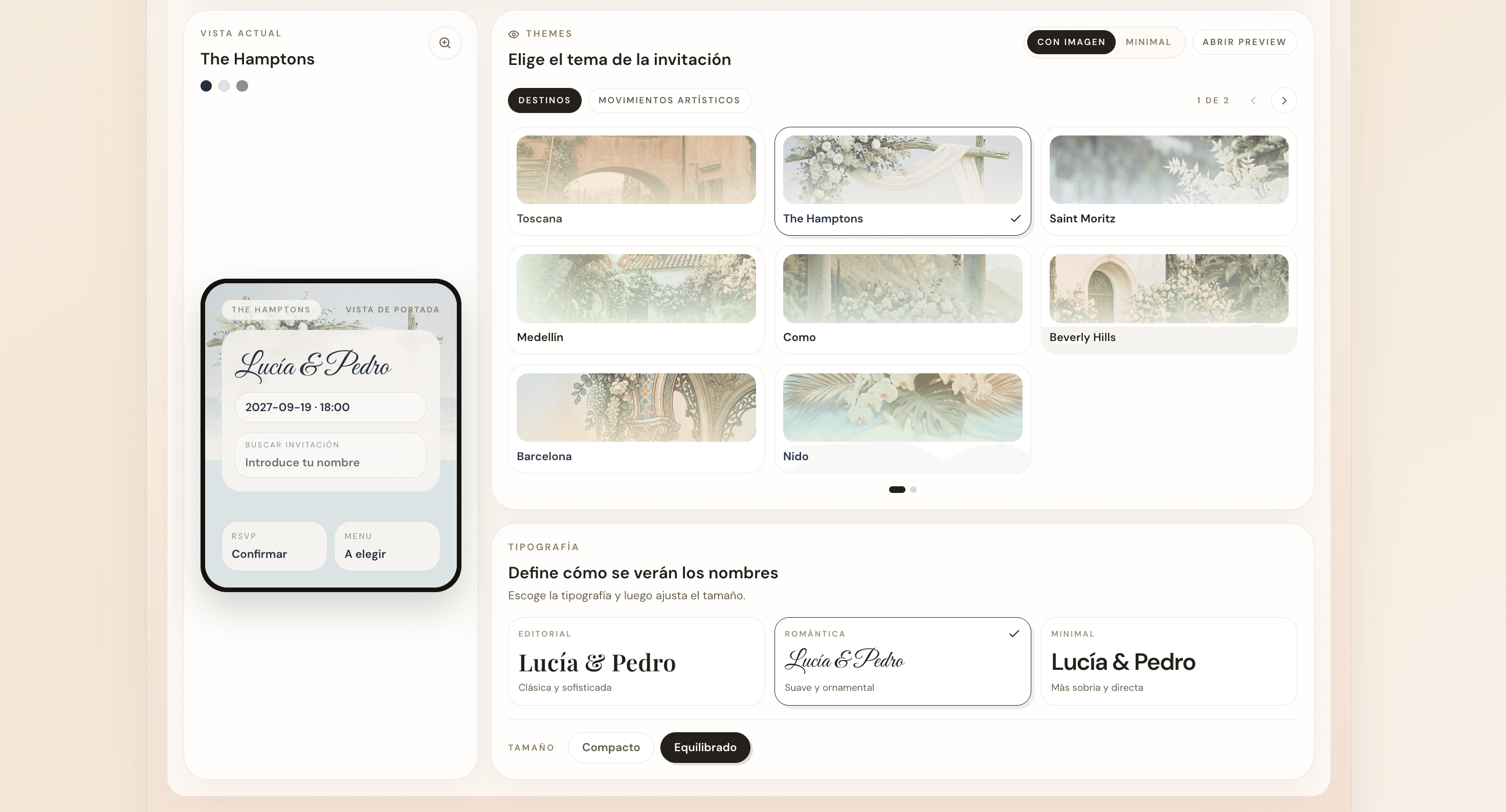Screen dimensions: 1506x812
Task: Click the '1 DE 2' page counter
Action: pyautogui.click(x=1212, y=101)
